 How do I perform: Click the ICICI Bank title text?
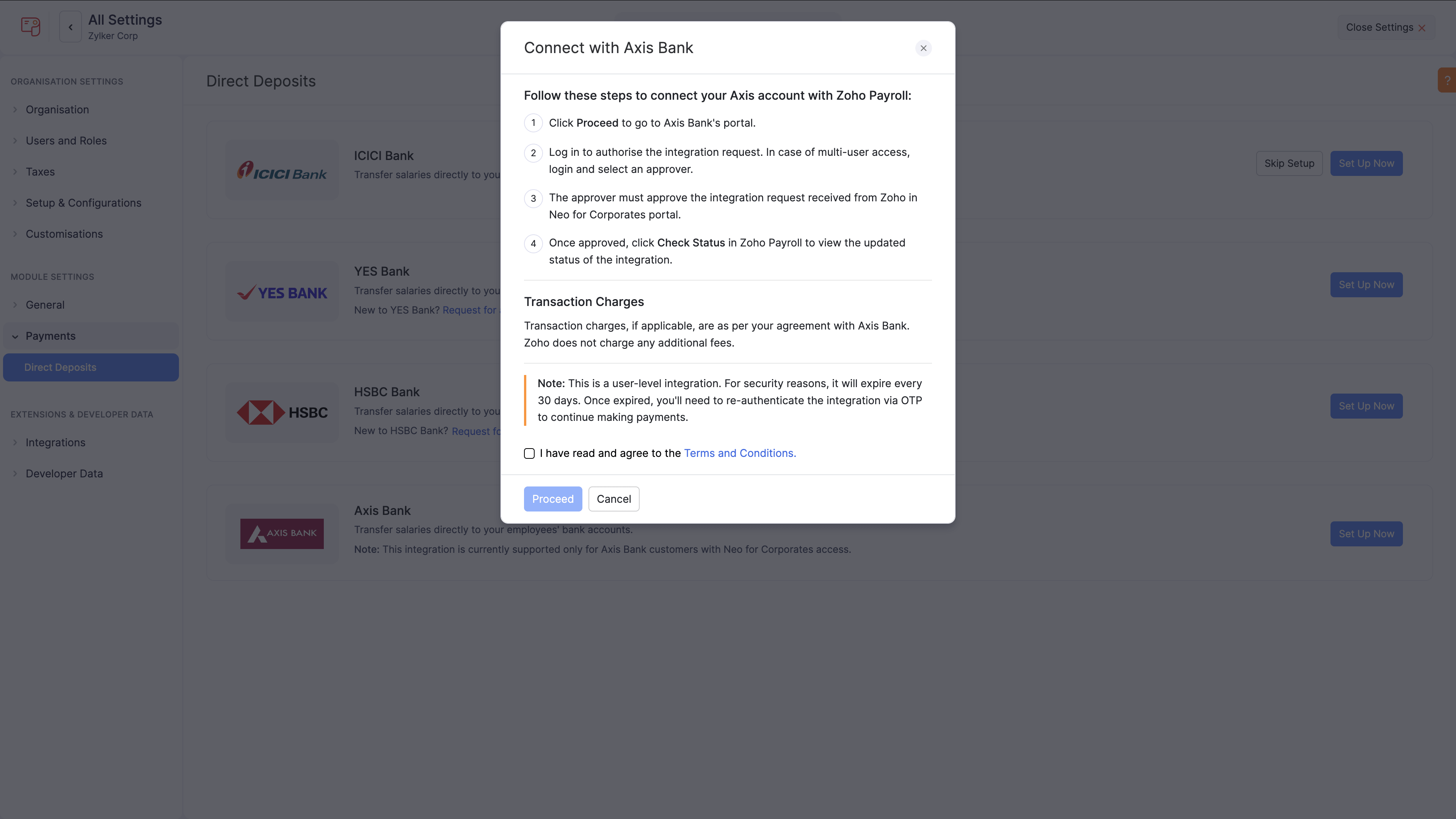pyautogui.click(x=384, y=155)
